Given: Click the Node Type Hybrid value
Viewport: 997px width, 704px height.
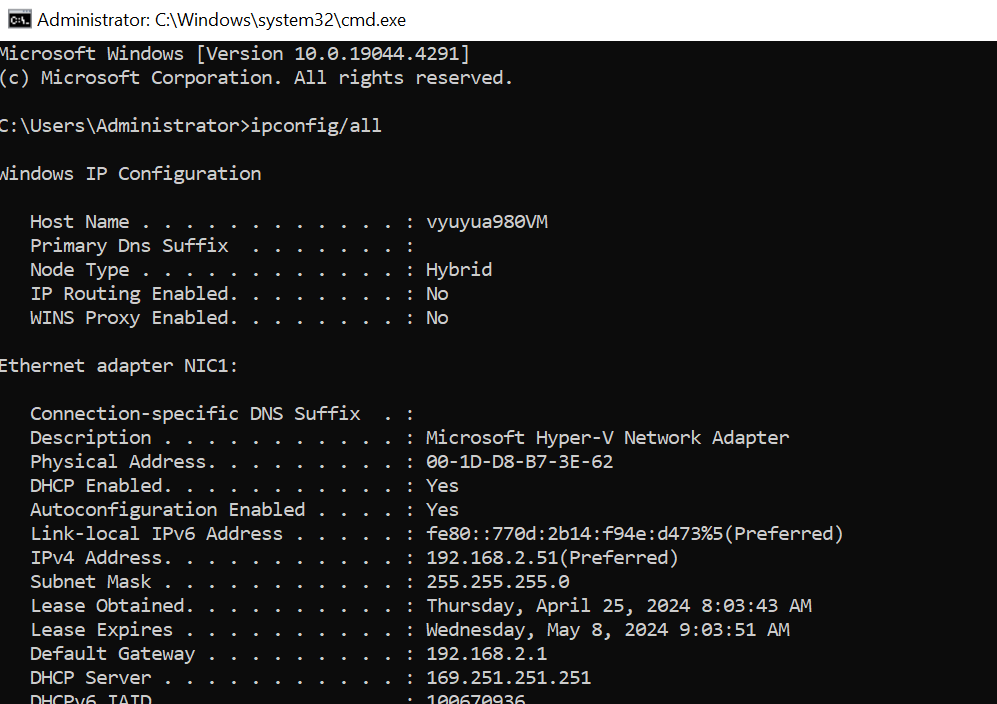Looking at the screenshot, I should pos(458,270).
